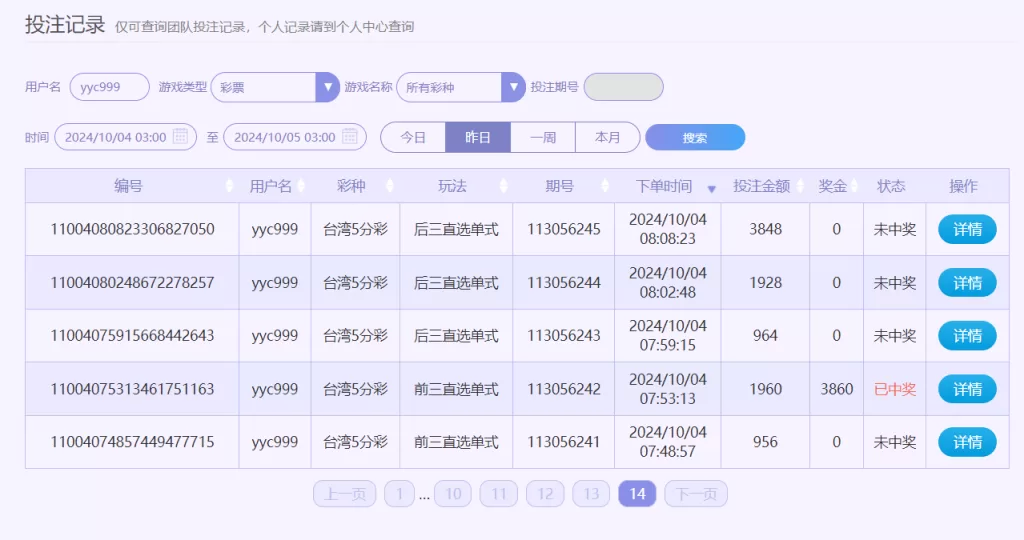Click bet amount 956

point(765,442)
